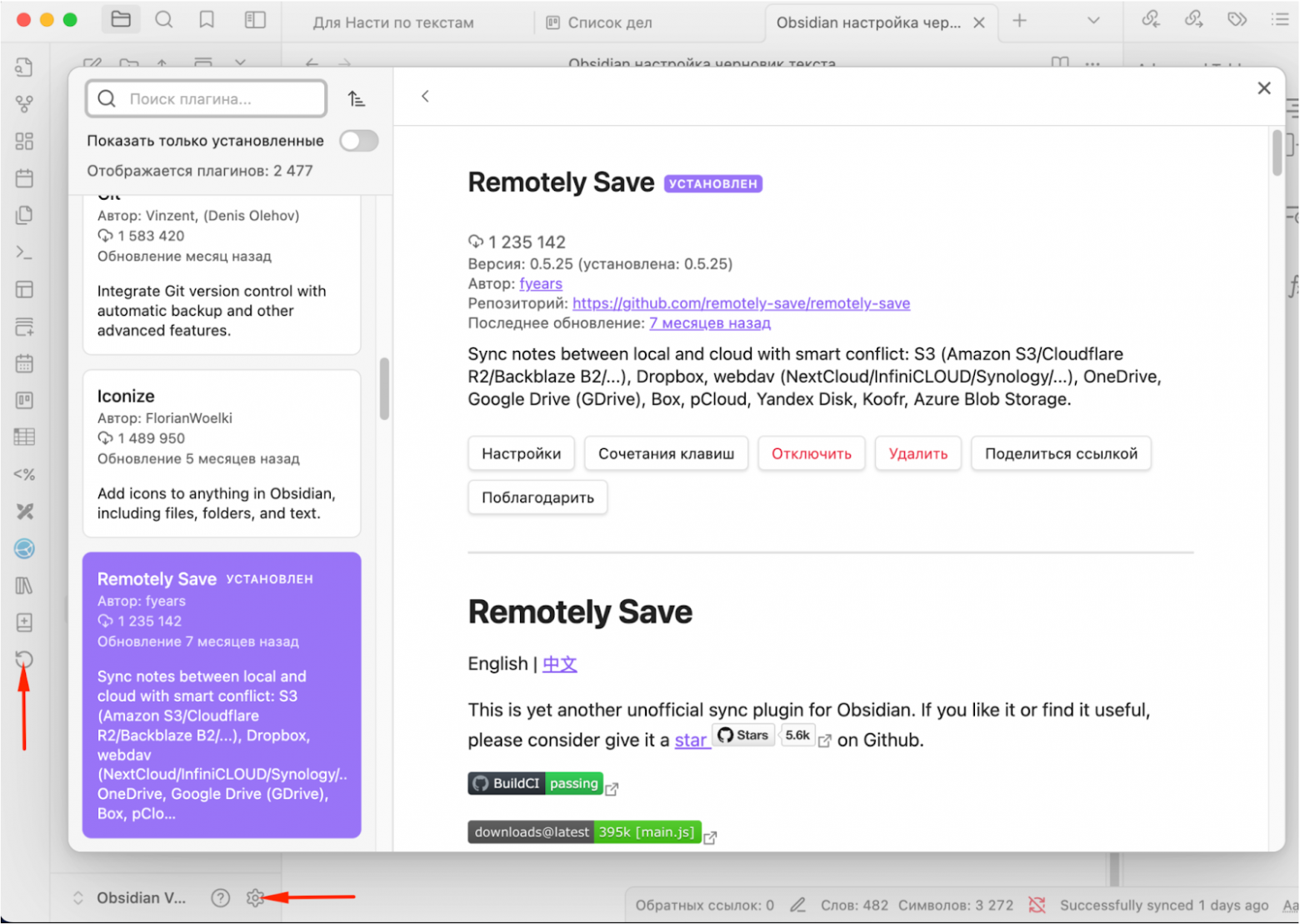The image size is (1300, 924).
Task: Select the Iconize plugin card
Action: 222,454
